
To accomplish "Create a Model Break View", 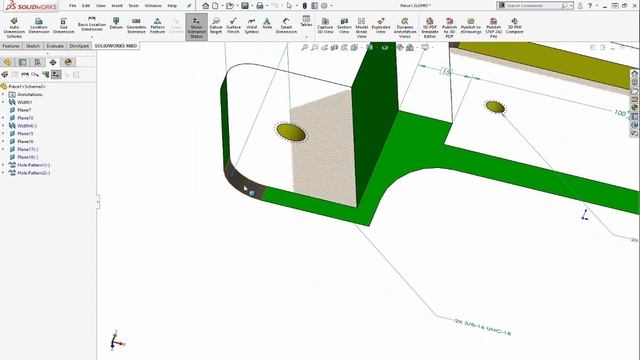I will tap(362, 28).
